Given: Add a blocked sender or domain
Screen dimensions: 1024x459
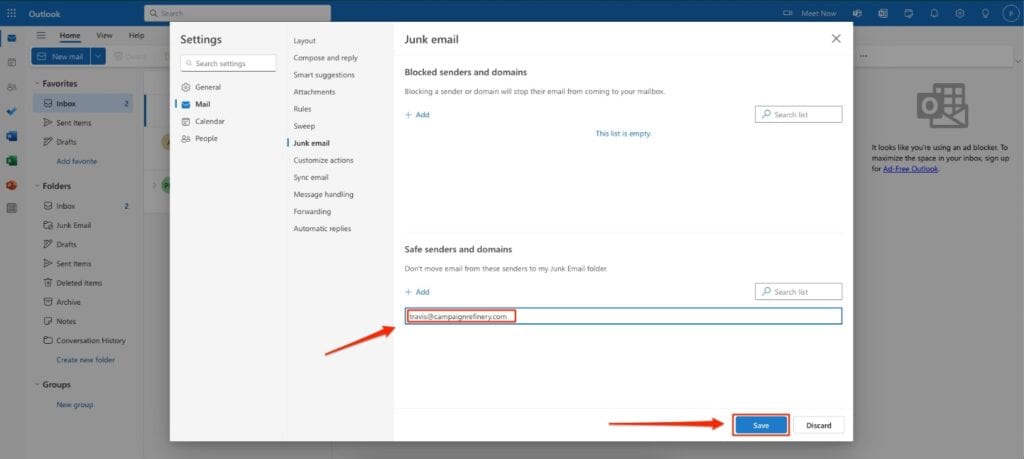Looking at the screenshot, I should [x=417, y=115].
